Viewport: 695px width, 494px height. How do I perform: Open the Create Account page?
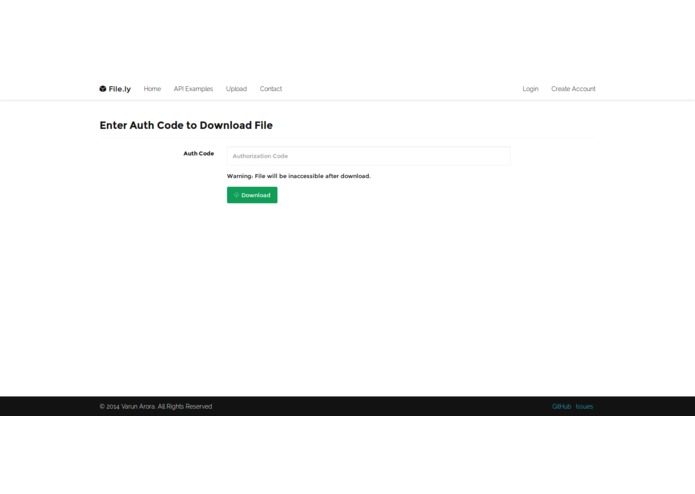coord(573,89)
